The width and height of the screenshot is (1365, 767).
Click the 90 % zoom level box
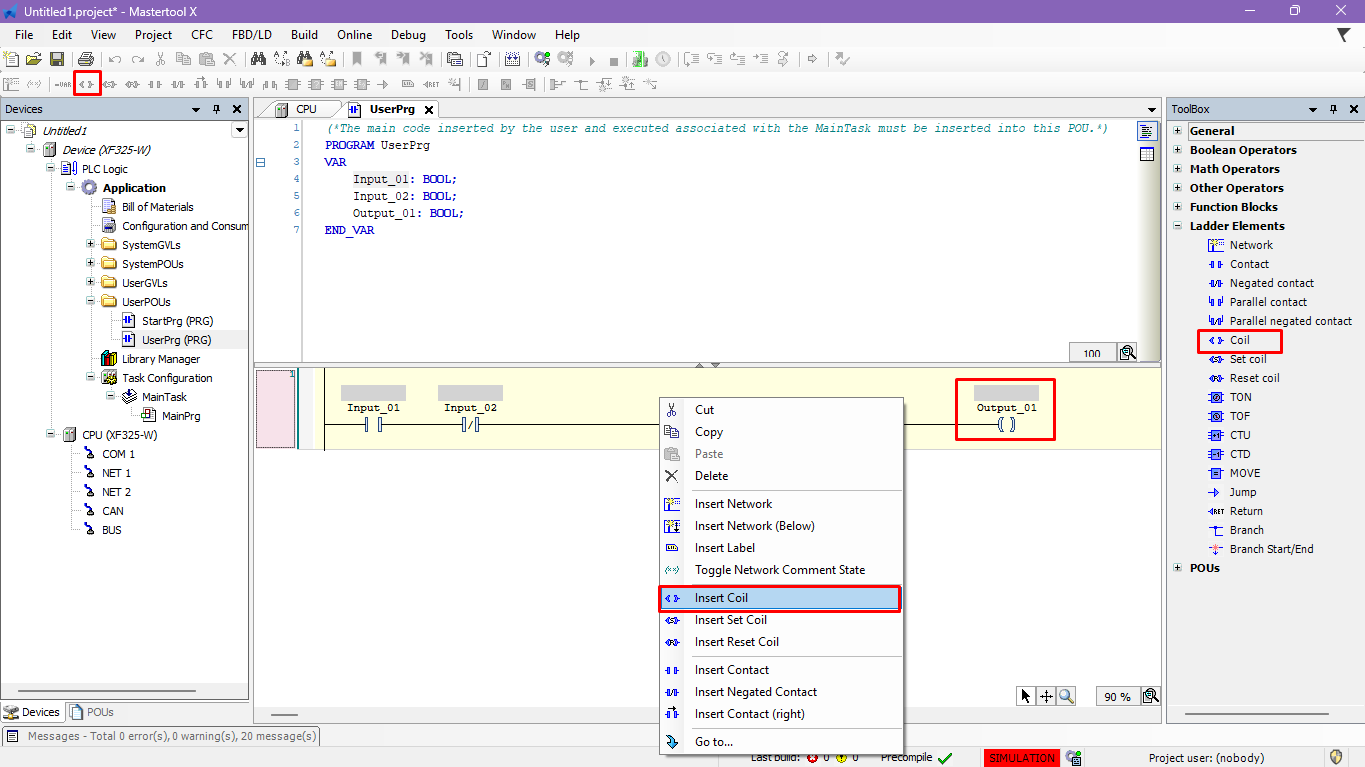[x=1117, y=697]
